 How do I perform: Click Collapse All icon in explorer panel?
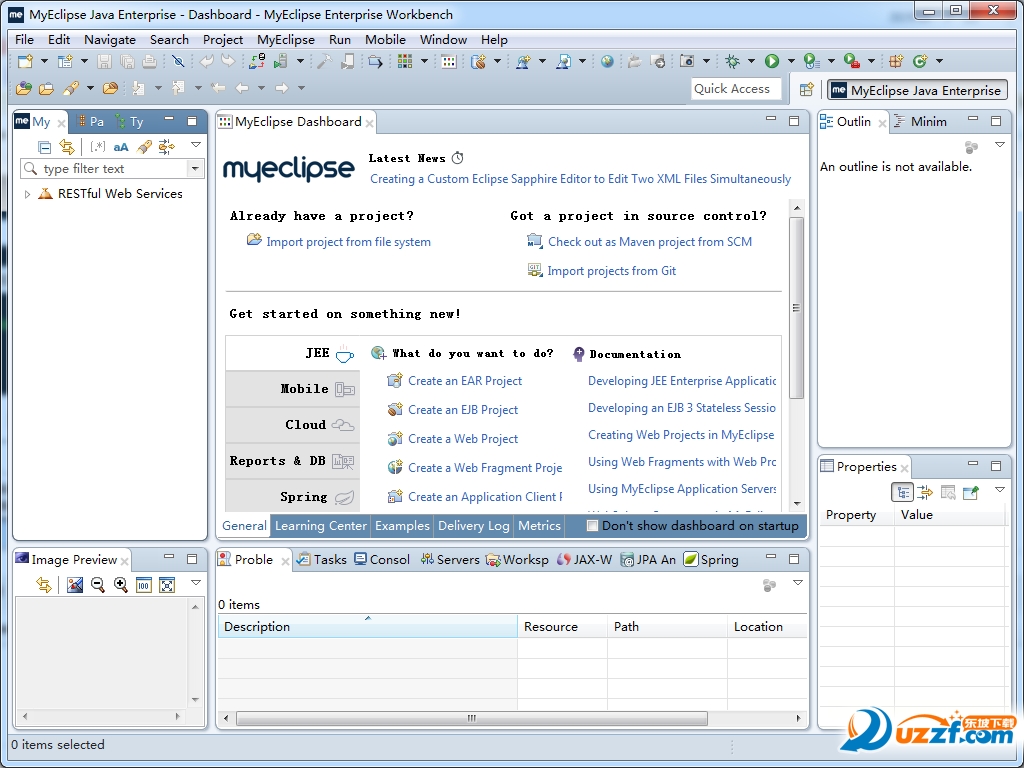(x=44, y=147)
